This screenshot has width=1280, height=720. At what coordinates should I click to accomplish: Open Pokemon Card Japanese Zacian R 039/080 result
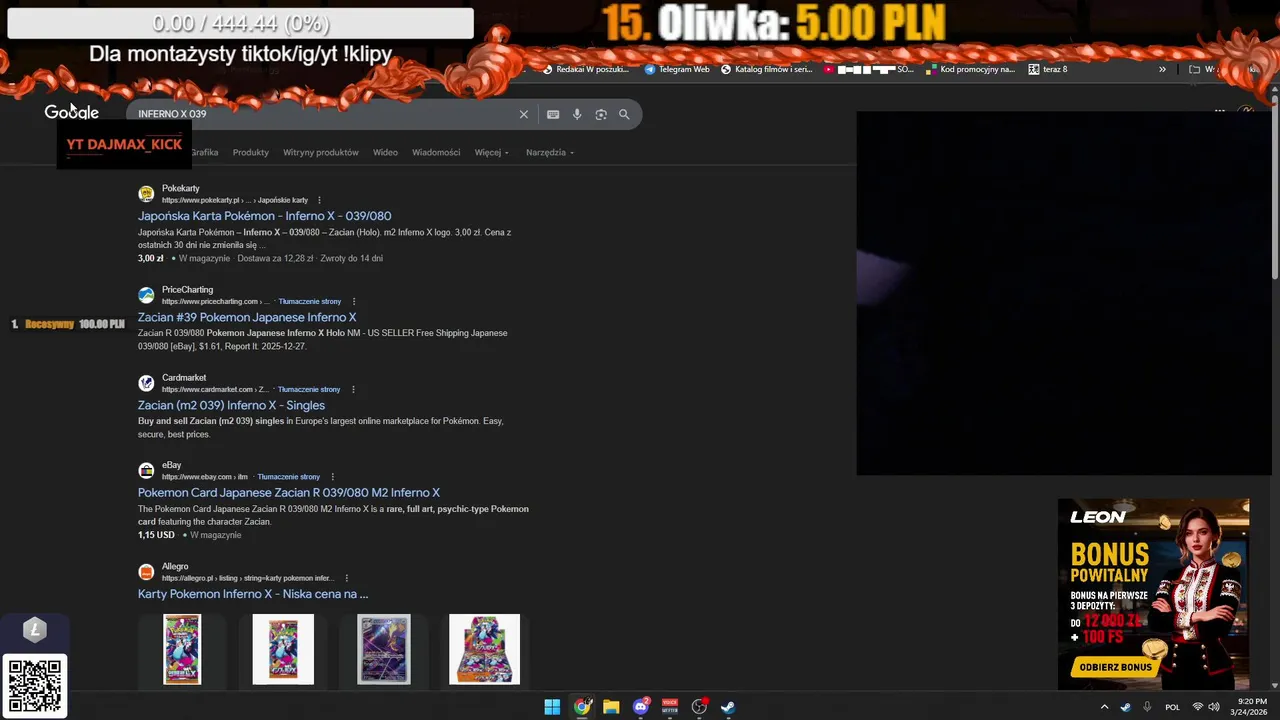[x=289, y=493]
